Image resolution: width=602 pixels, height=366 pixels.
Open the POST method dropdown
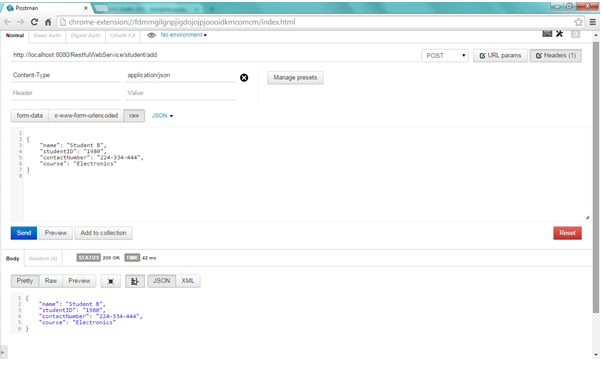click(x=445, y=56)
